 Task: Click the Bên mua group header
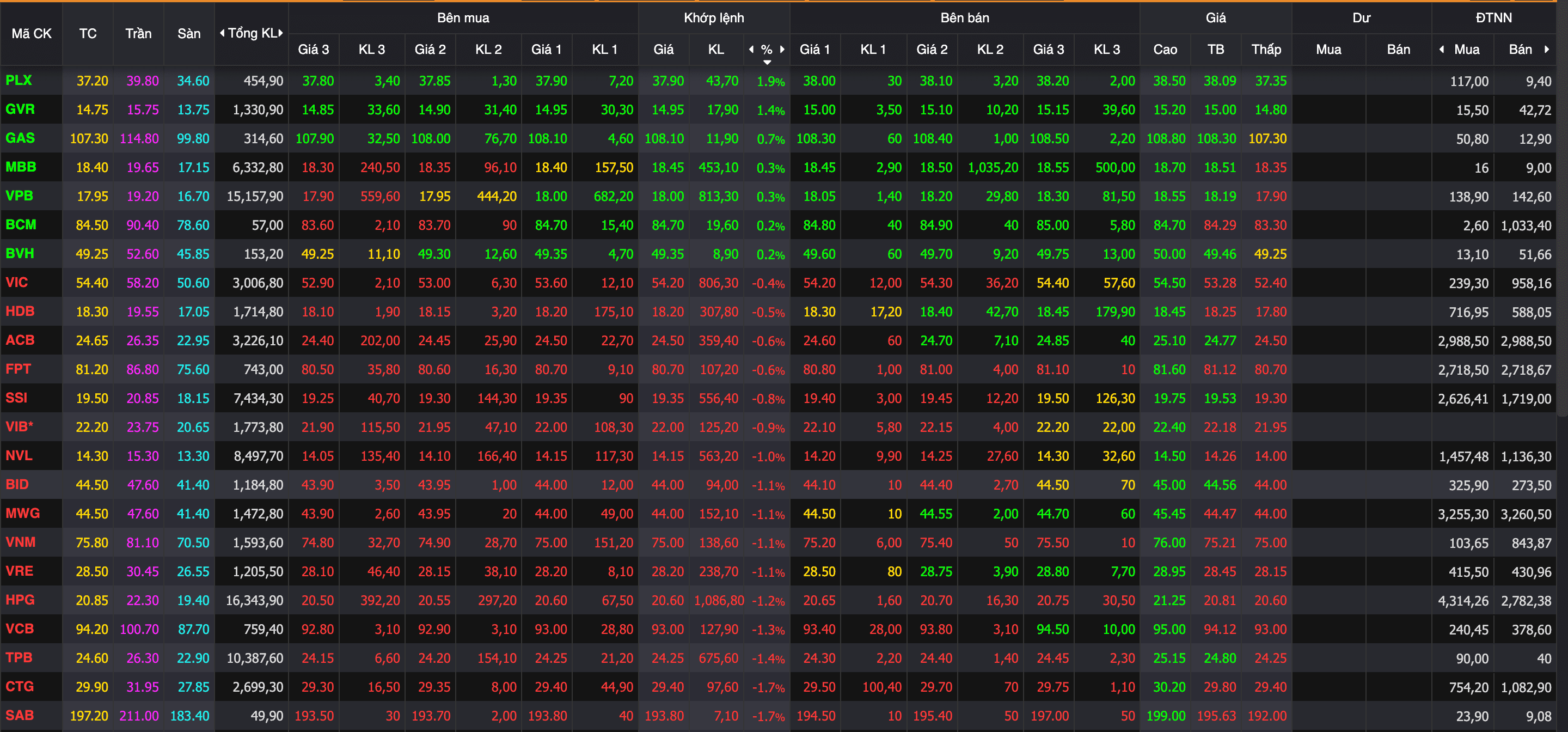(x=463, y=17)
